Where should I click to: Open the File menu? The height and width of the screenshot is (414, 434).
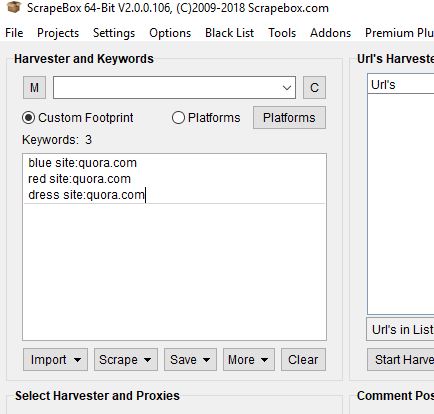click(14, 33)
